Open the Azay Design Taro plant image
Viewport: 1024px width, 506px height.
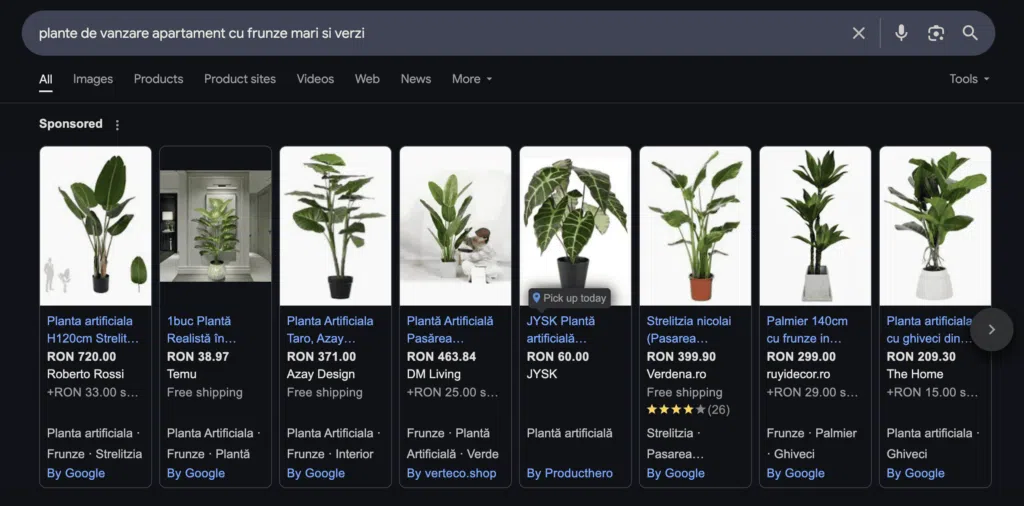pos(336,226)
